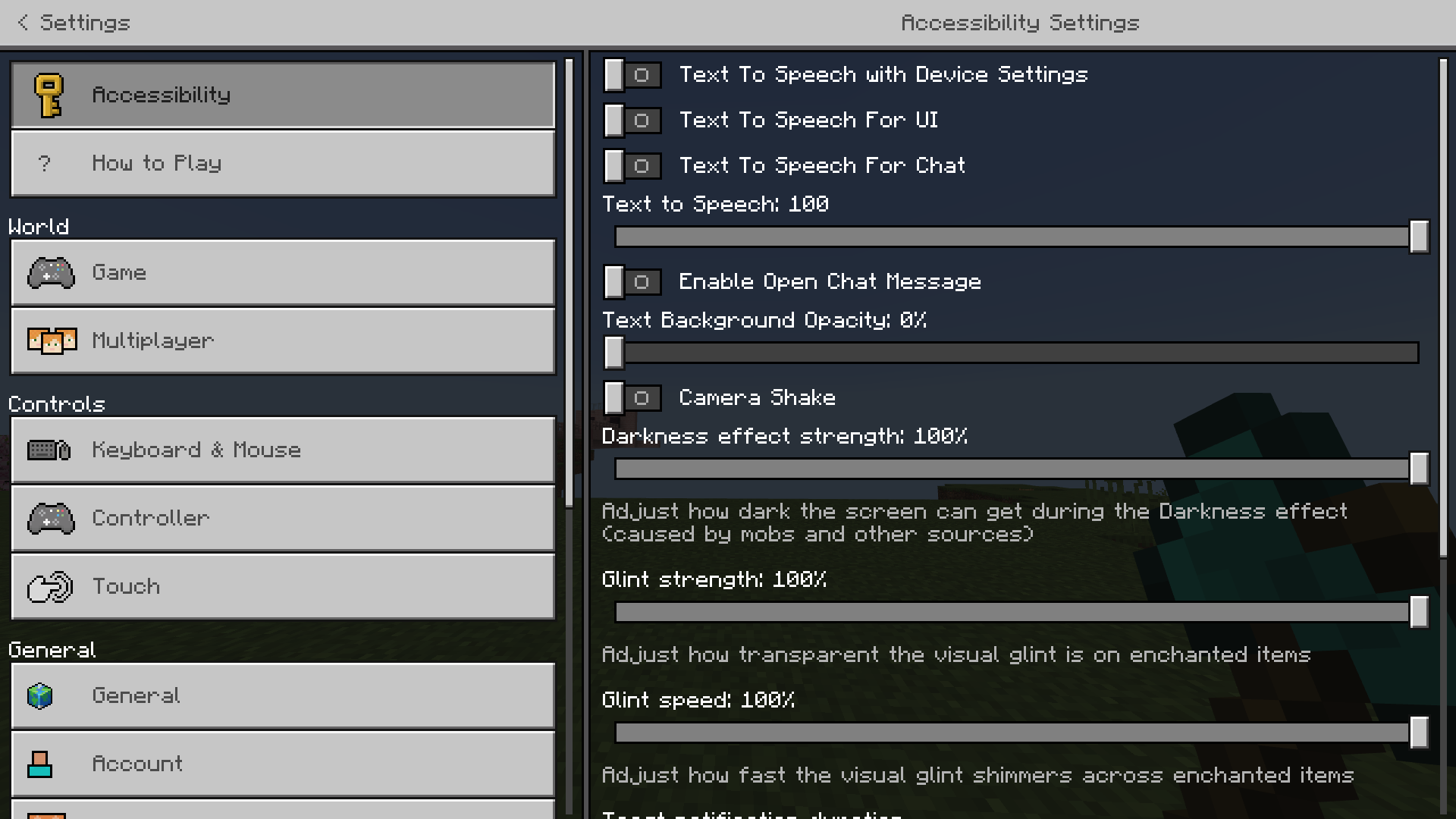Turn on Text To Speech For Chat
This screenshot has width=1456, height=819.
coord(632,166)
